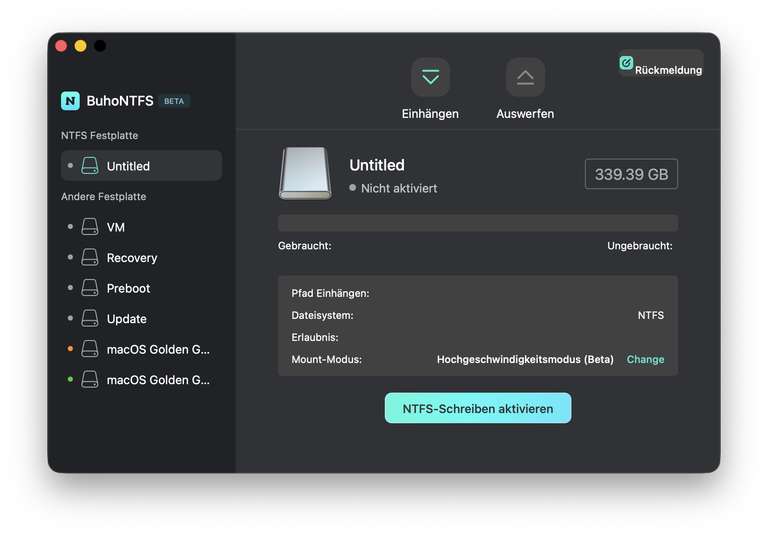Click the Untitled drive title heading
The width and height of the screenshot is (768, 536).
(377, 165)
